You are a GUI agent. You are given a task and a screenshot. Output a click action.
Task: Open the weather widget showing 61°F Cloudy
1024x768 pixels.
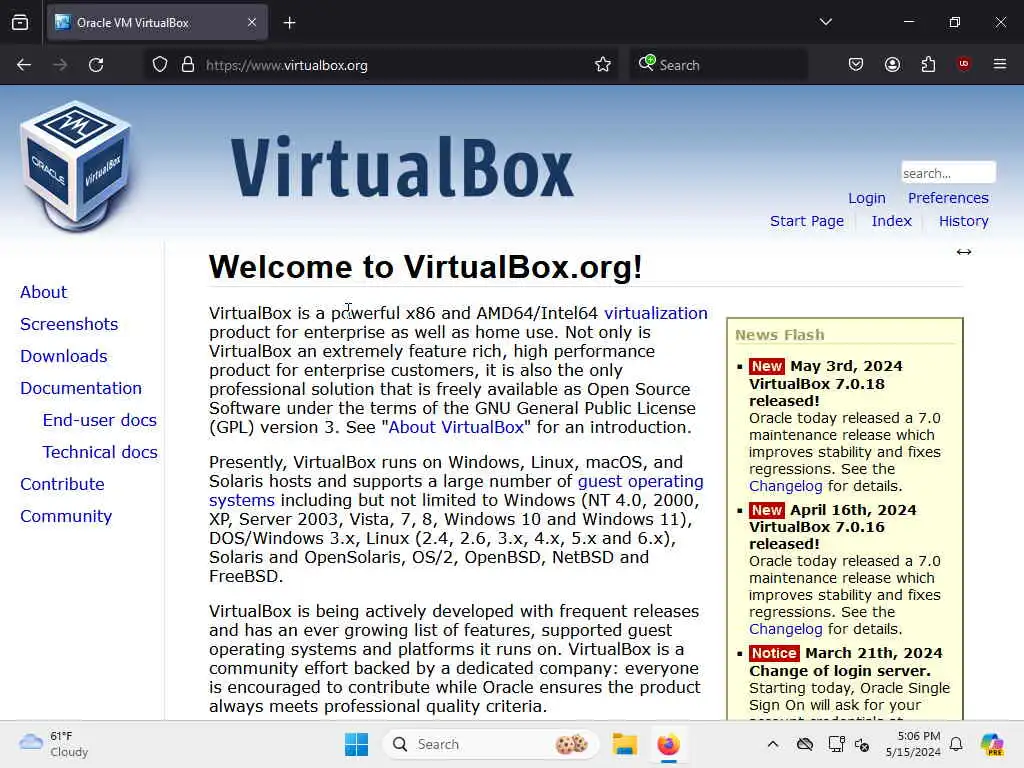pos(54,744)
